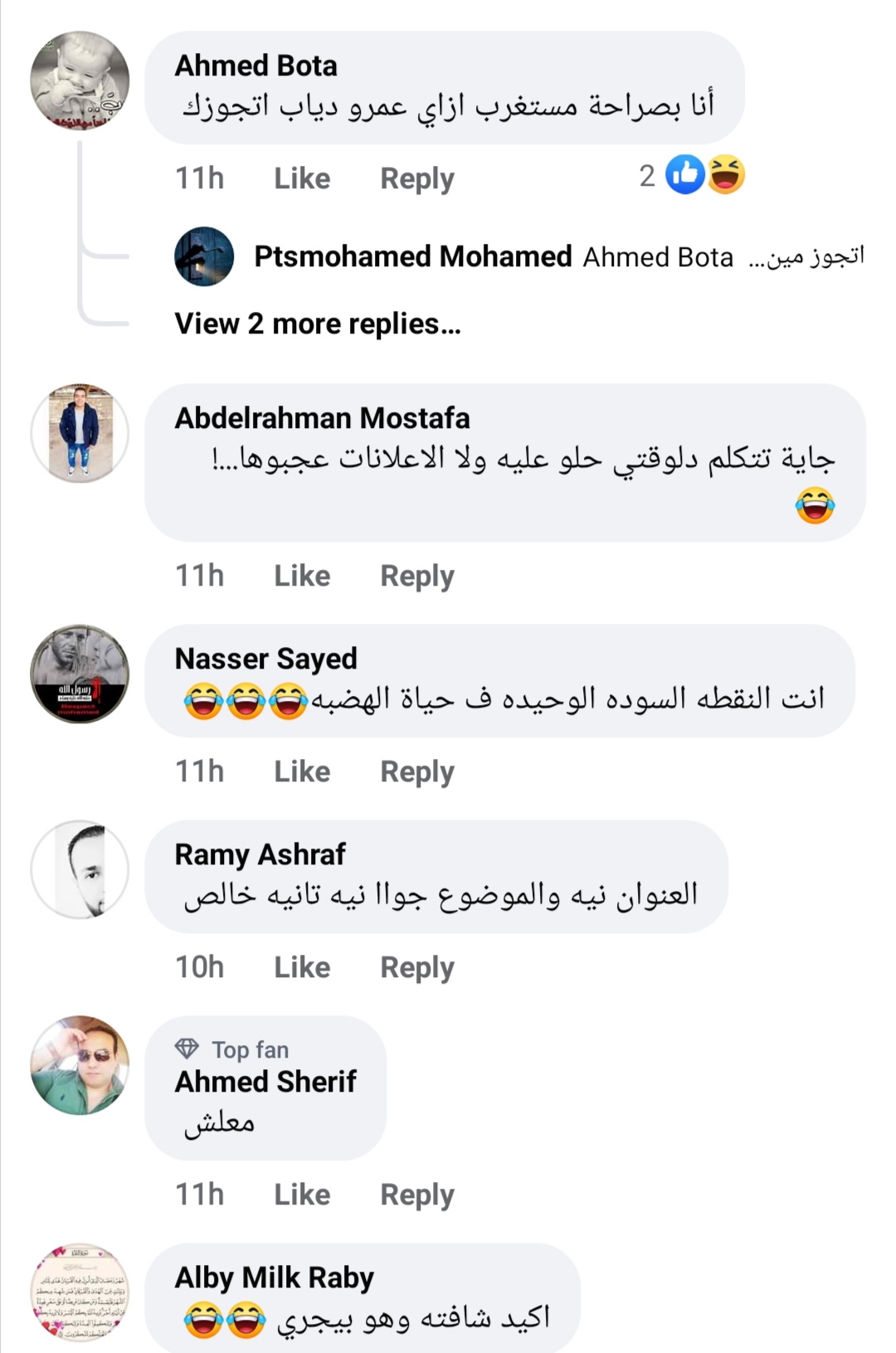Reply to Ramy Ashraf's comment
Viewport: 896px width, 1353px height.
[416, 967]
